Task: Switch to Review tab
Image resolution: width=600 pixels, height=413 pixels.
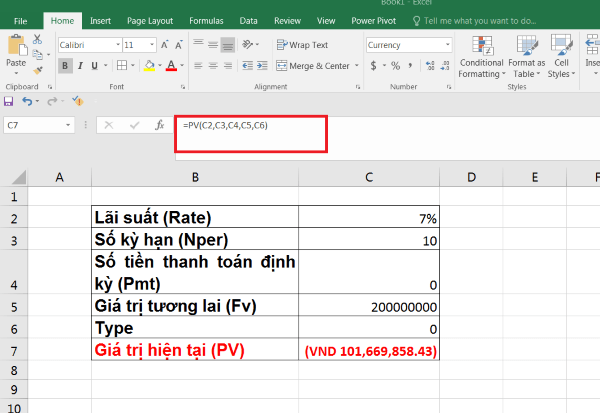Action: click(x=287, y=21)
